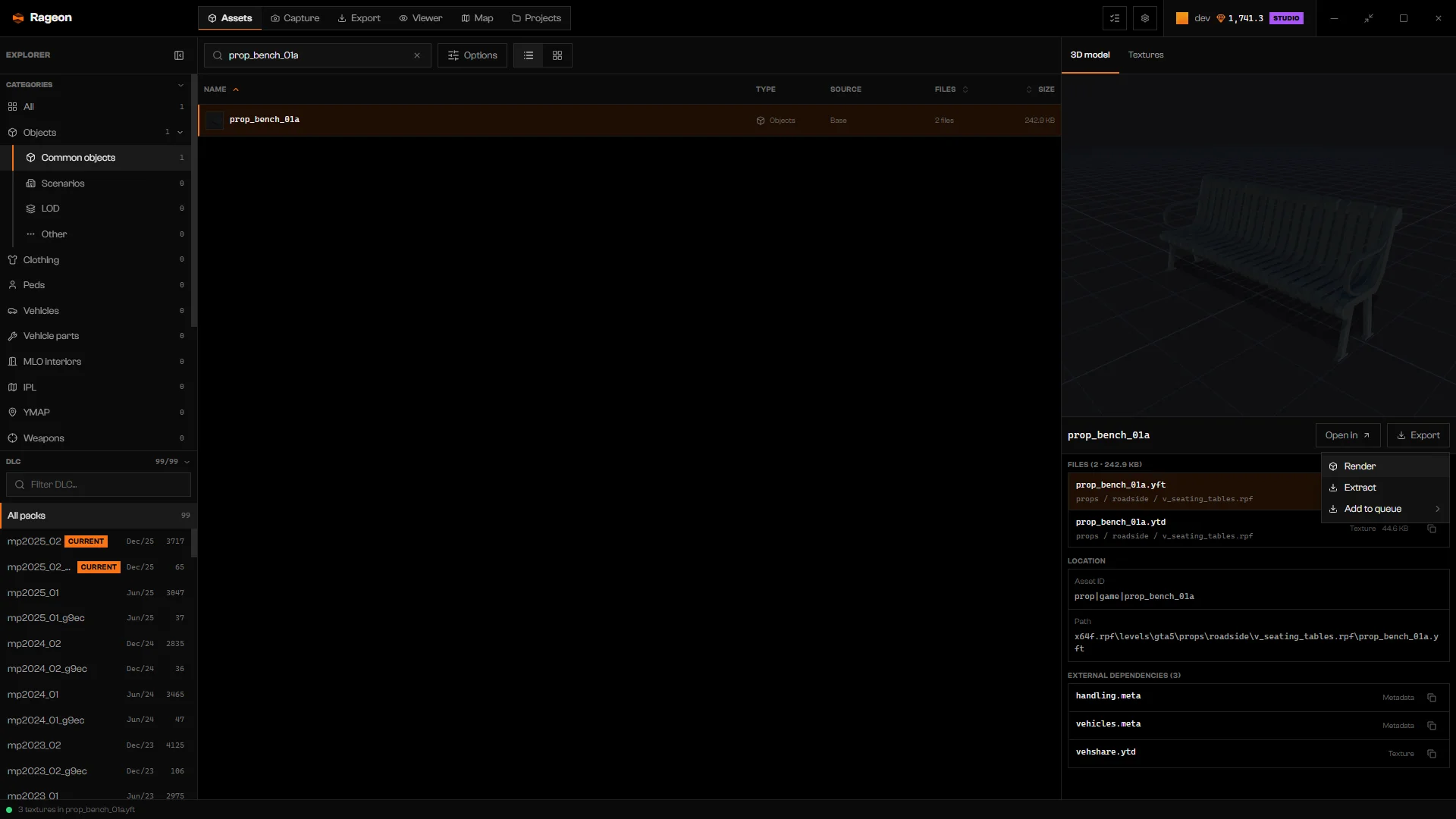Choose Extract from Export menu
The width and height of the screenshot is (1456, 819).
[x=1385, y=488]
